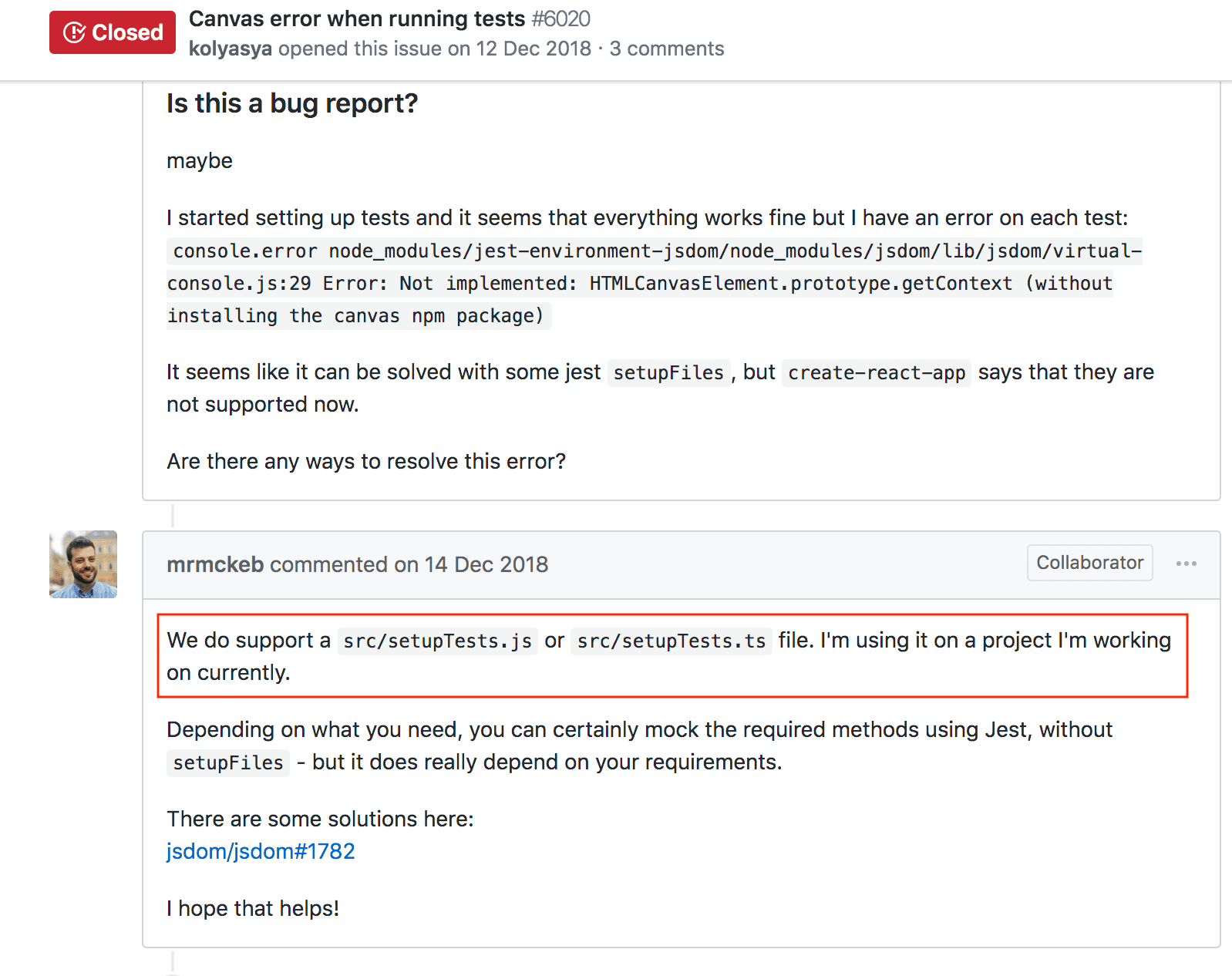Click the setupFiles code in mrmckeb's reply
The image size is (1232, 976).
coord(228,762)
